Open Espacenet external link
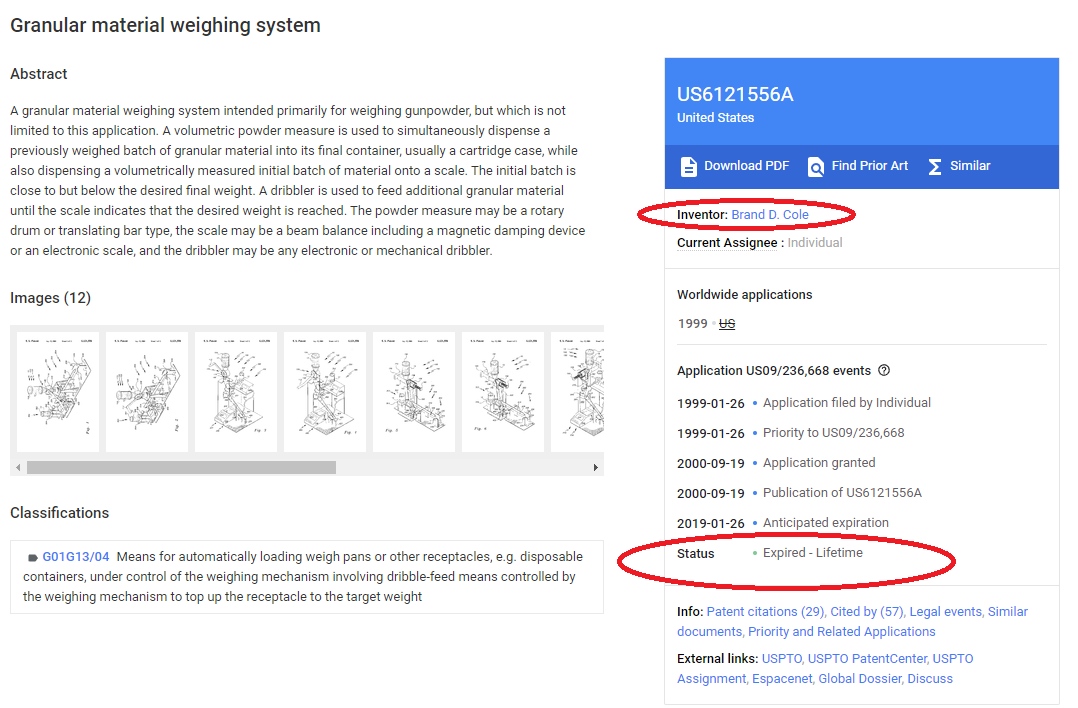Viewport: 1078px width, 708px height. pyautogui.click(x=782, y=678)
